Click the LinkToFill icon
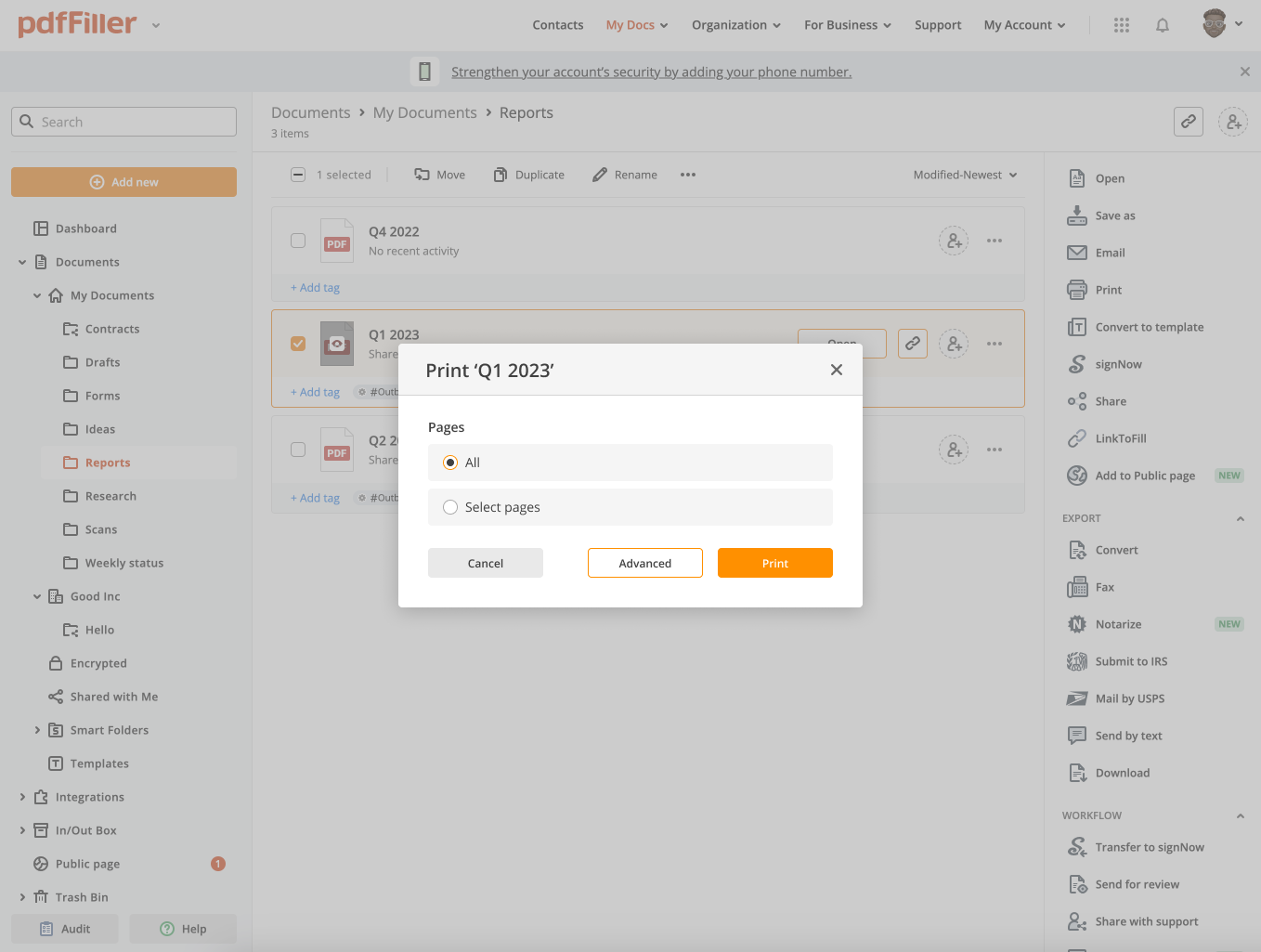Screen dimensions: 1261x952 (x=1077, y=438)
